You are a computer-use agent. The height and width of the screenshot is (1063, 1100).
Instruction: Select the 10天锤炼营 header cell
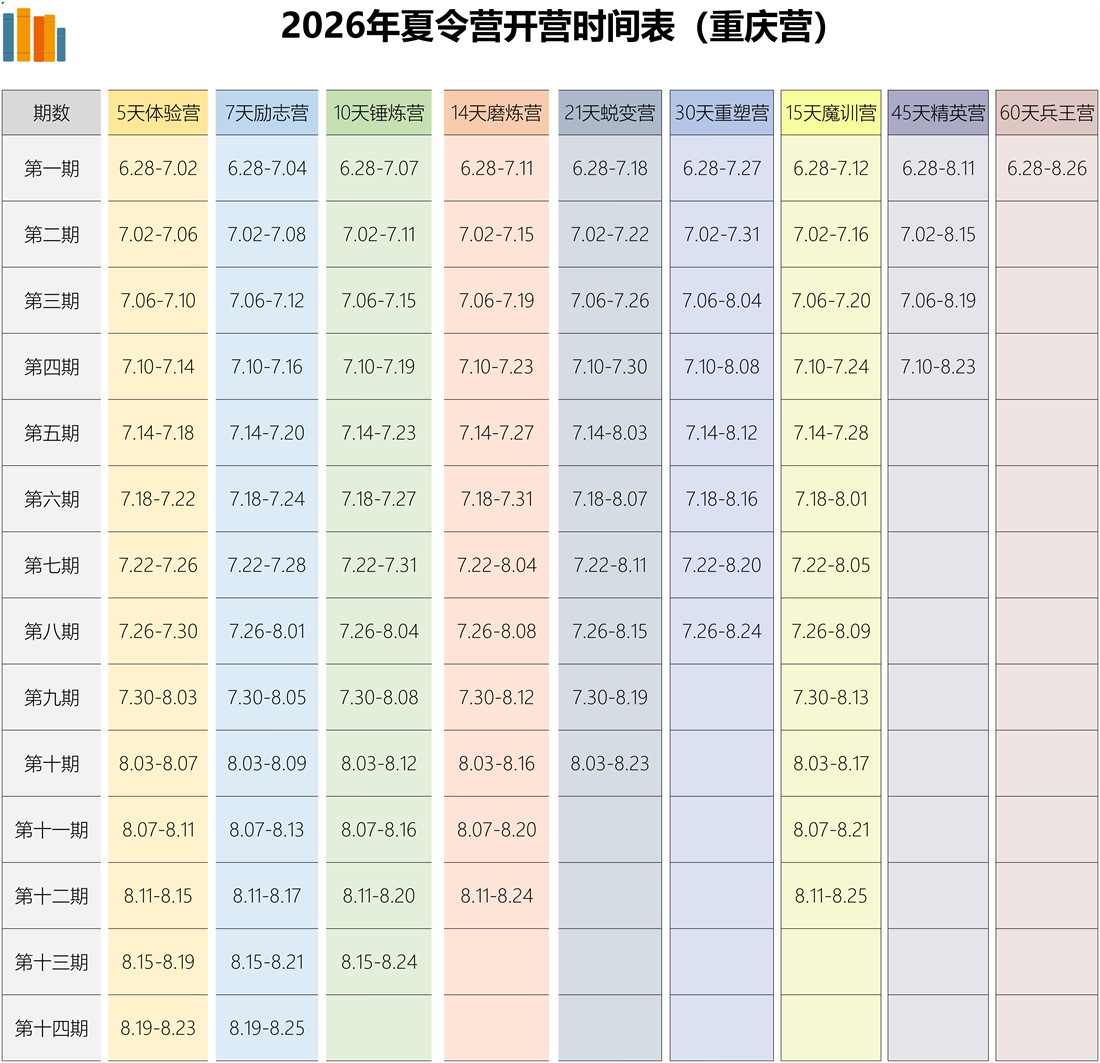(x=379, y=113)
